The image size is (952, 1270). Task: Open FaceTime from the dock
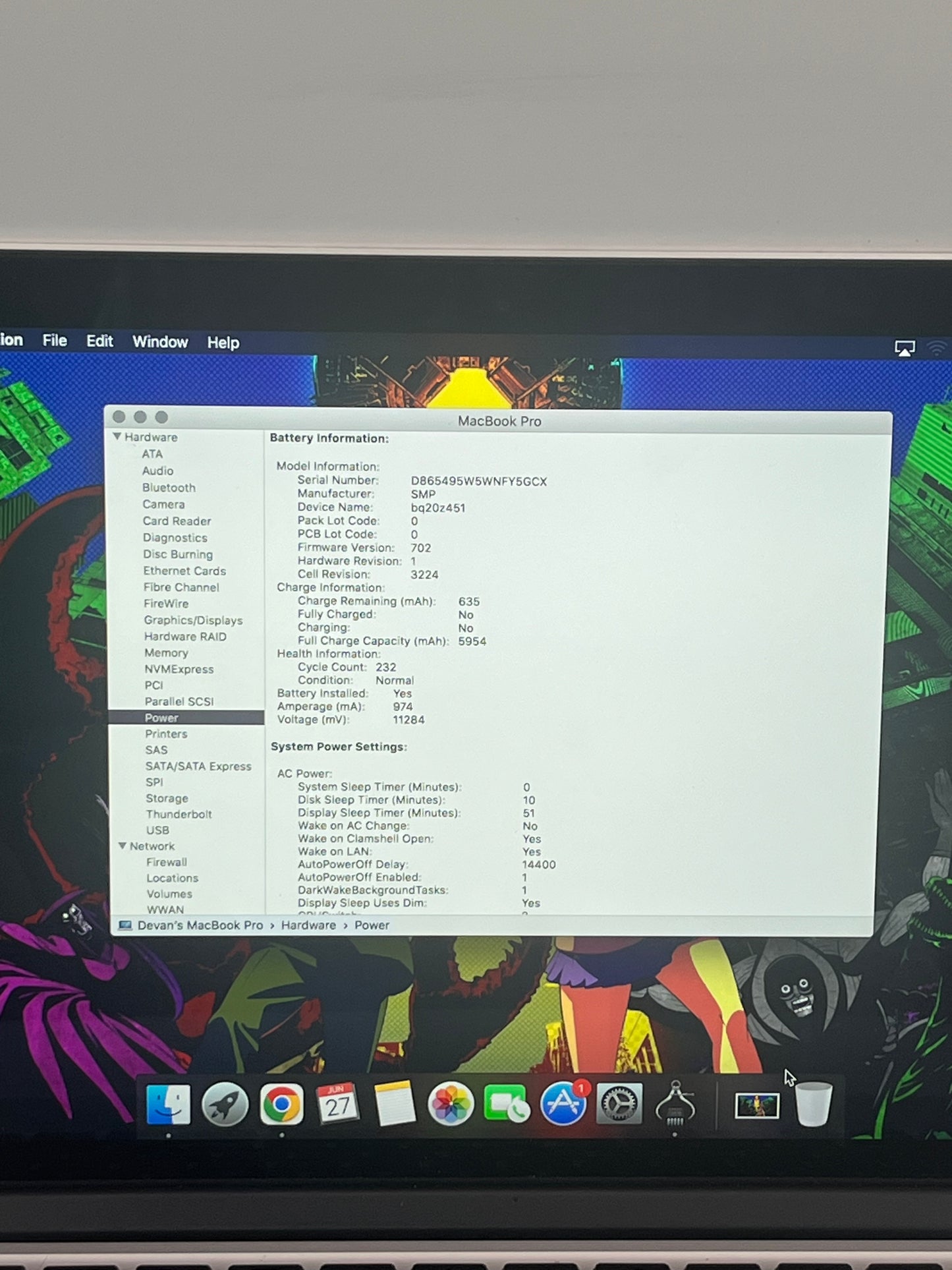[506, 1104]
